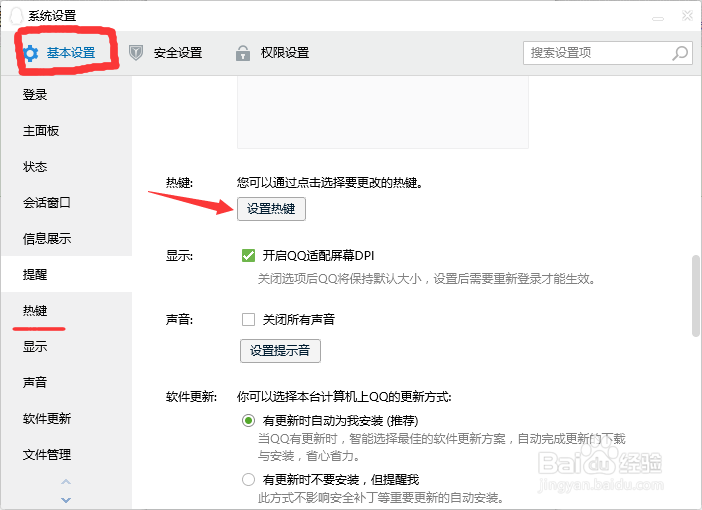Select 有更新时自动为我安装 radio option
Image resolution: width=702 pixels, height=510 pixels.
pos(248,420)
